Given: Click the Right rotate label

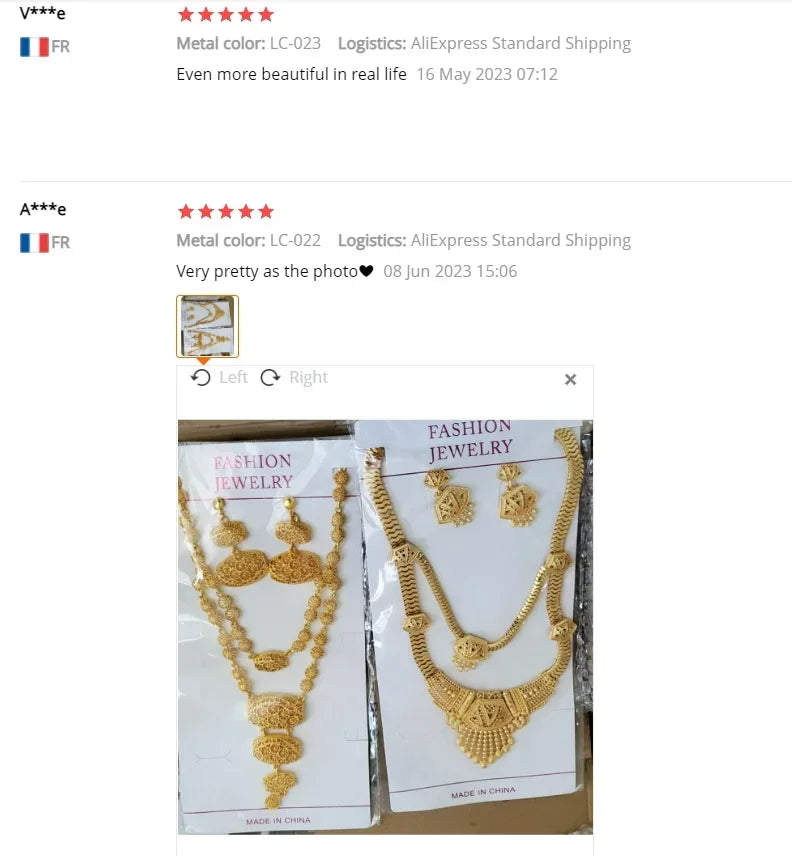Looking at the screenshot, I should click(308, 377).
